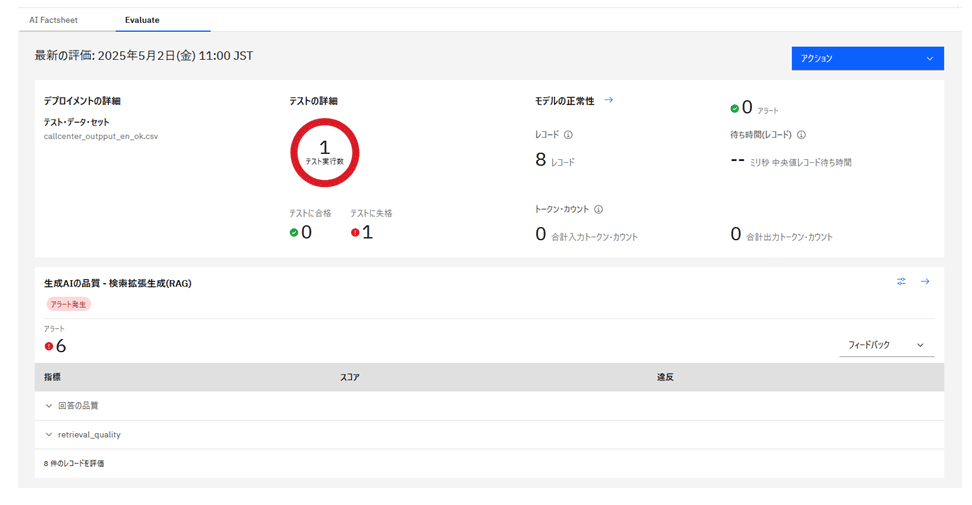Image resolution: width=972 pixels, height=505 pixels.
Task: Click red error icon beside 6 alerts
Action: pos(49,346)
